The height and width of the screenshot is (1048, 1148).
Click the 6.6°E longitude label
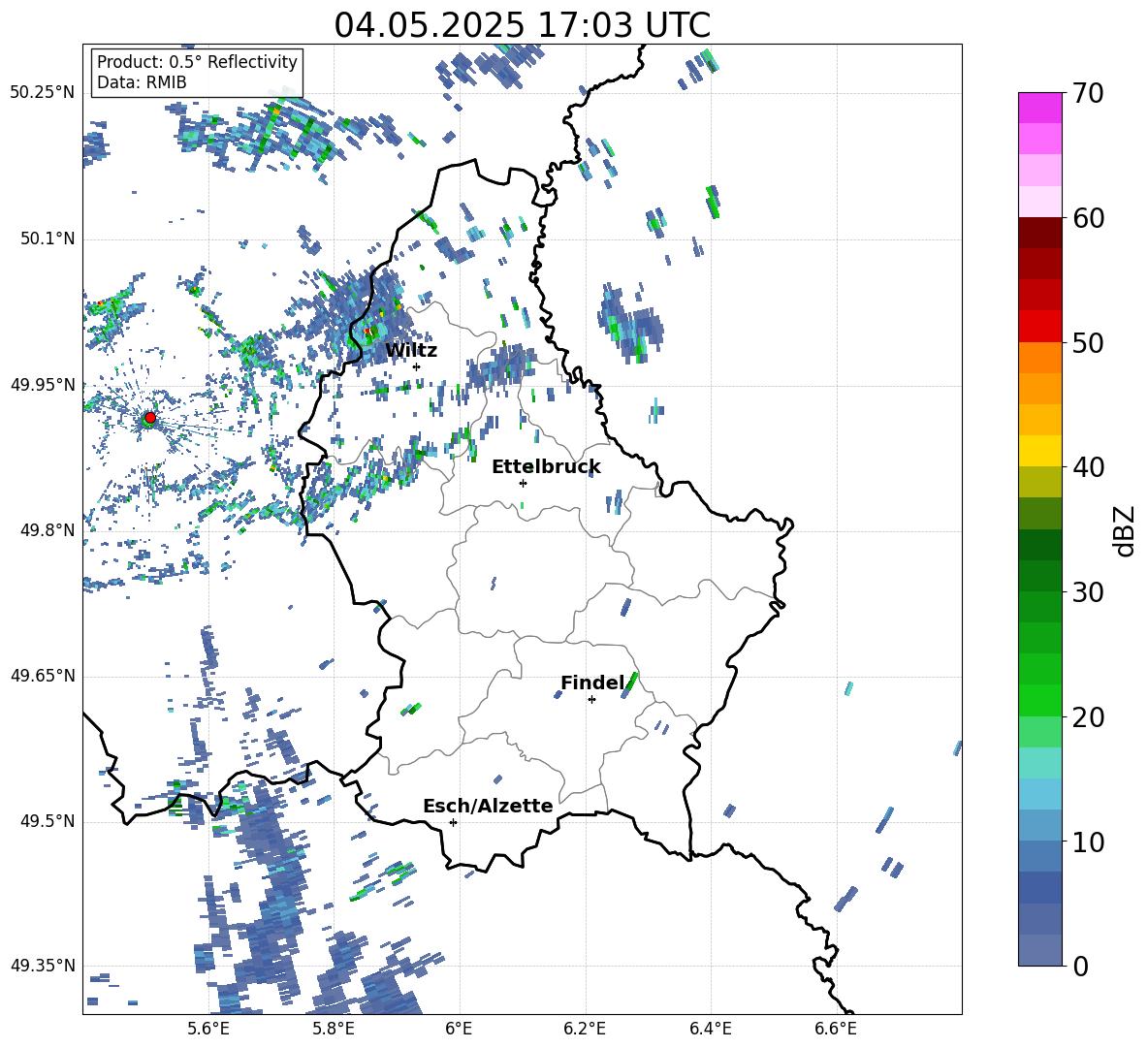tap(836, 1029)
